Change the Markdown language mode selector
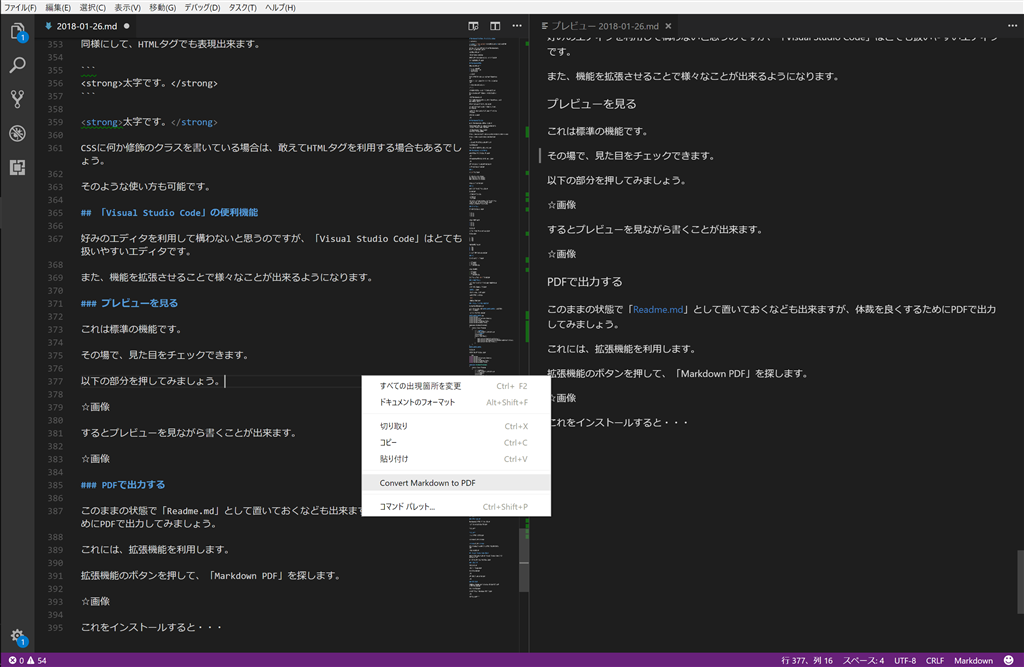 [973, 660]
